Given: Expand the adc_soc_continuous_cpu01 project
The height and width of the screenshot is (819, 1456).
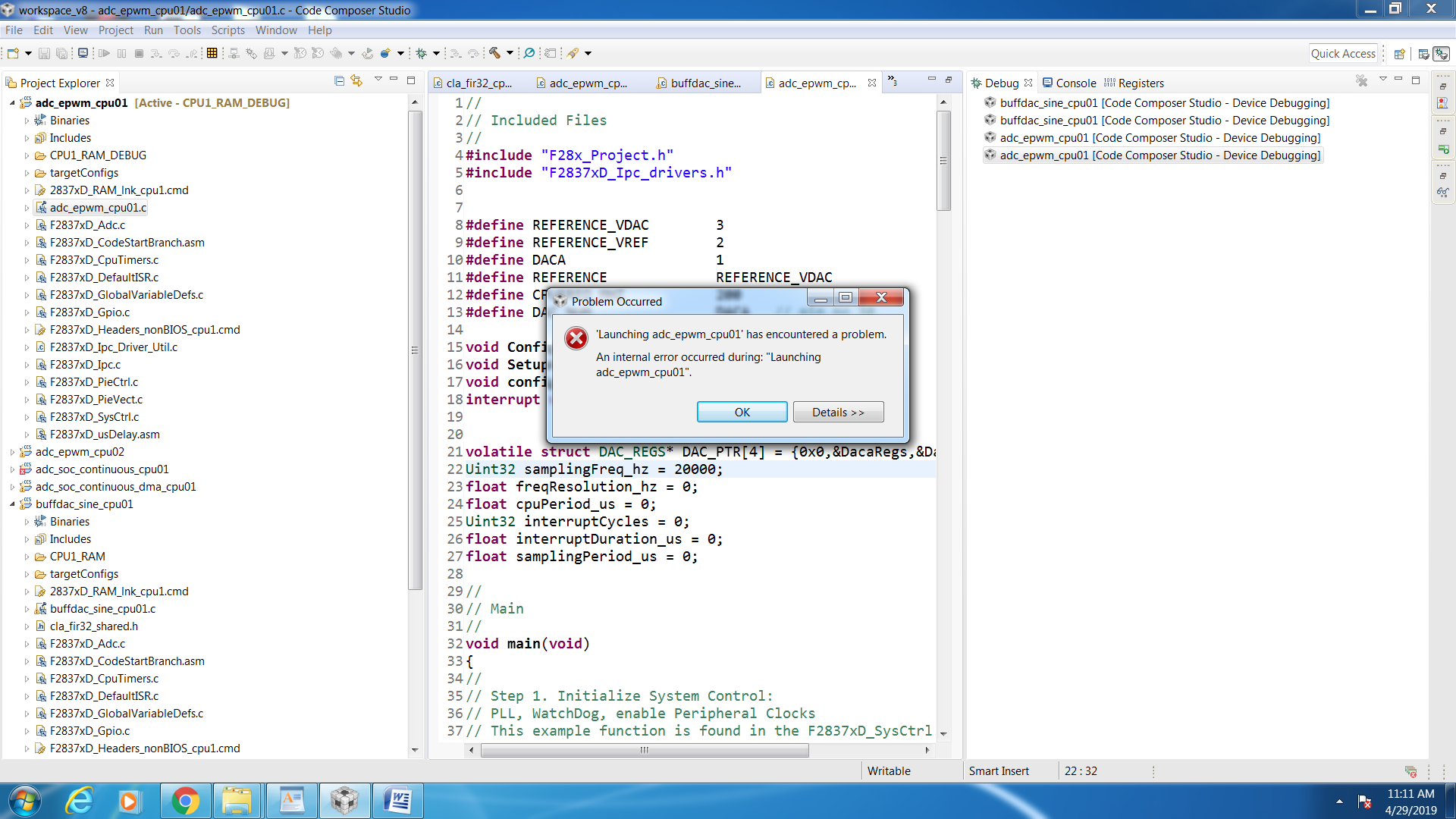Looking at the screenshot, I should 12,469.
